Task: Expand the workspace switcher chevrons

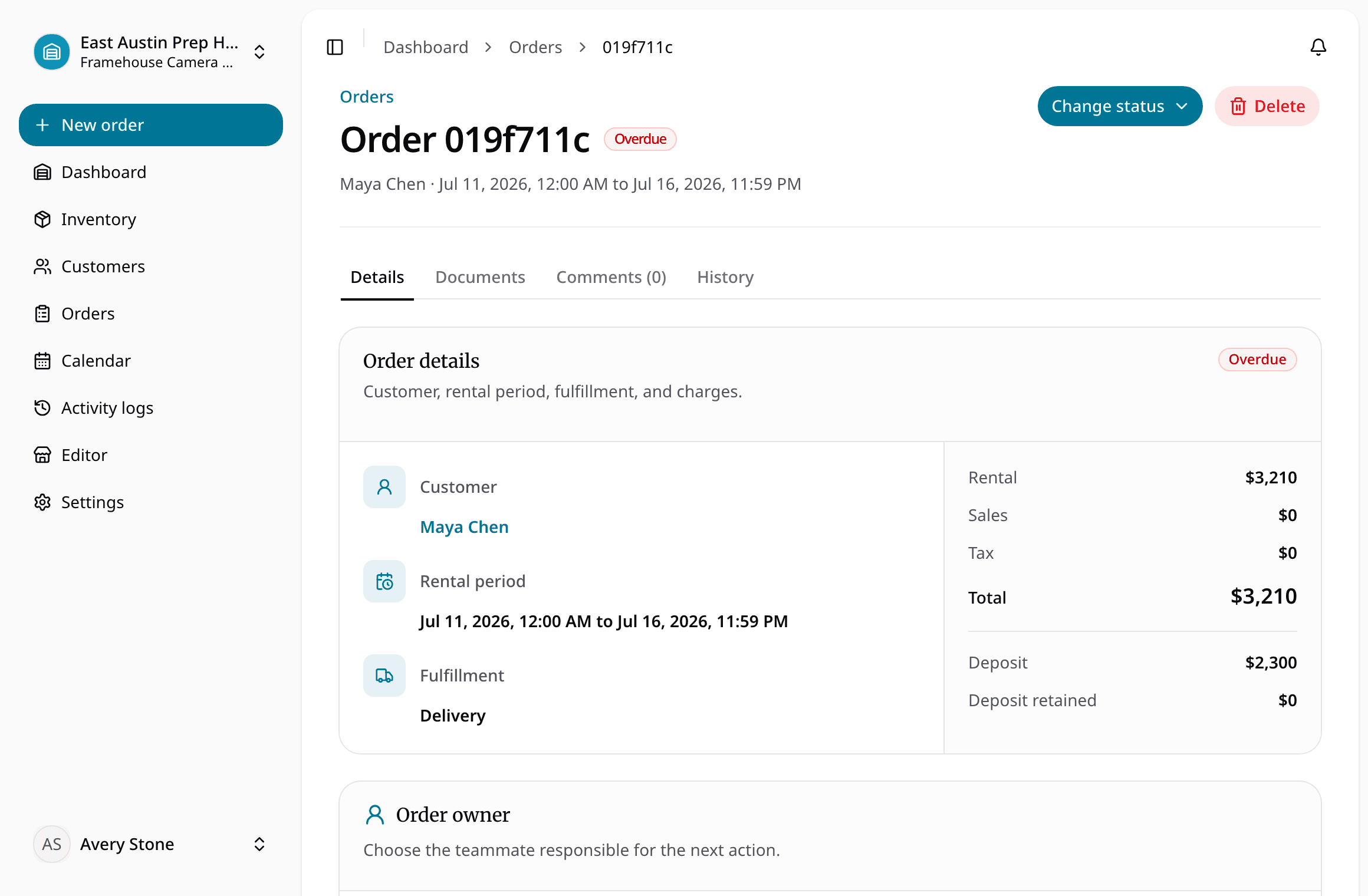Action: (x=259, y=52)
